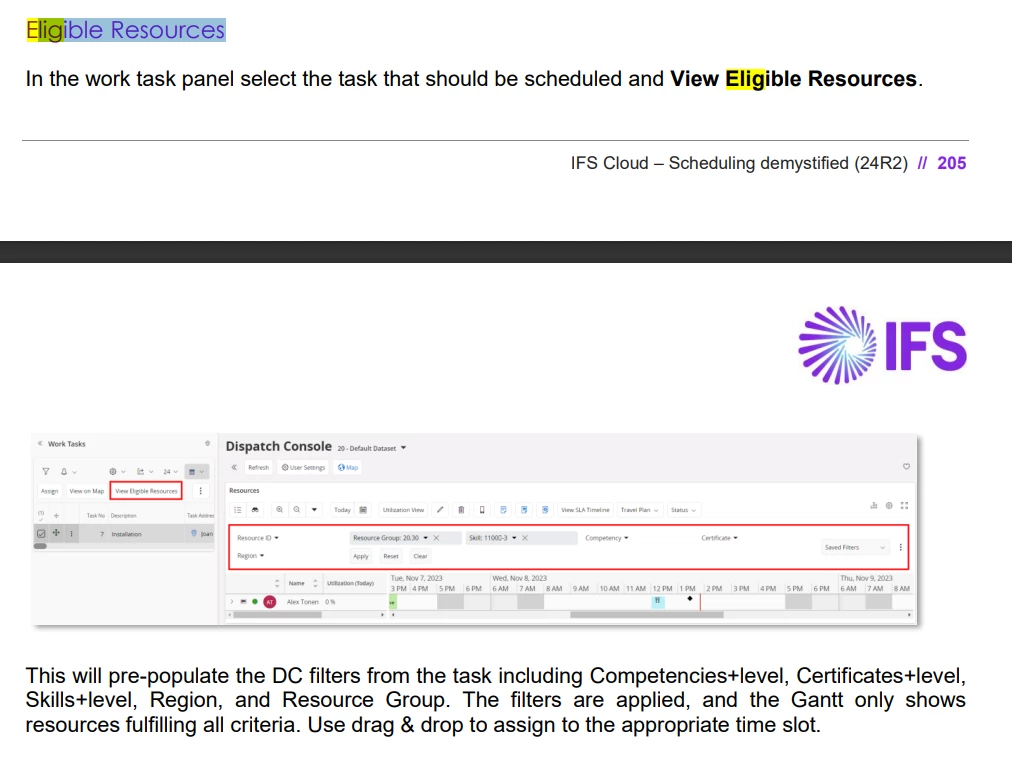Click the Clear filter button

(x=420, y=556)
